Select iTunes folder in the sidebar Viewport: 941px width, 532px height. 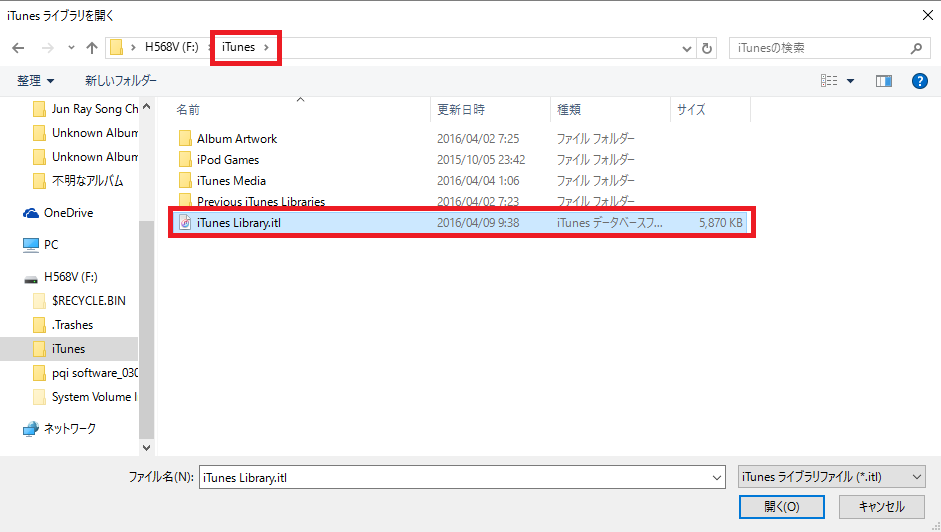tap(68, 349)
